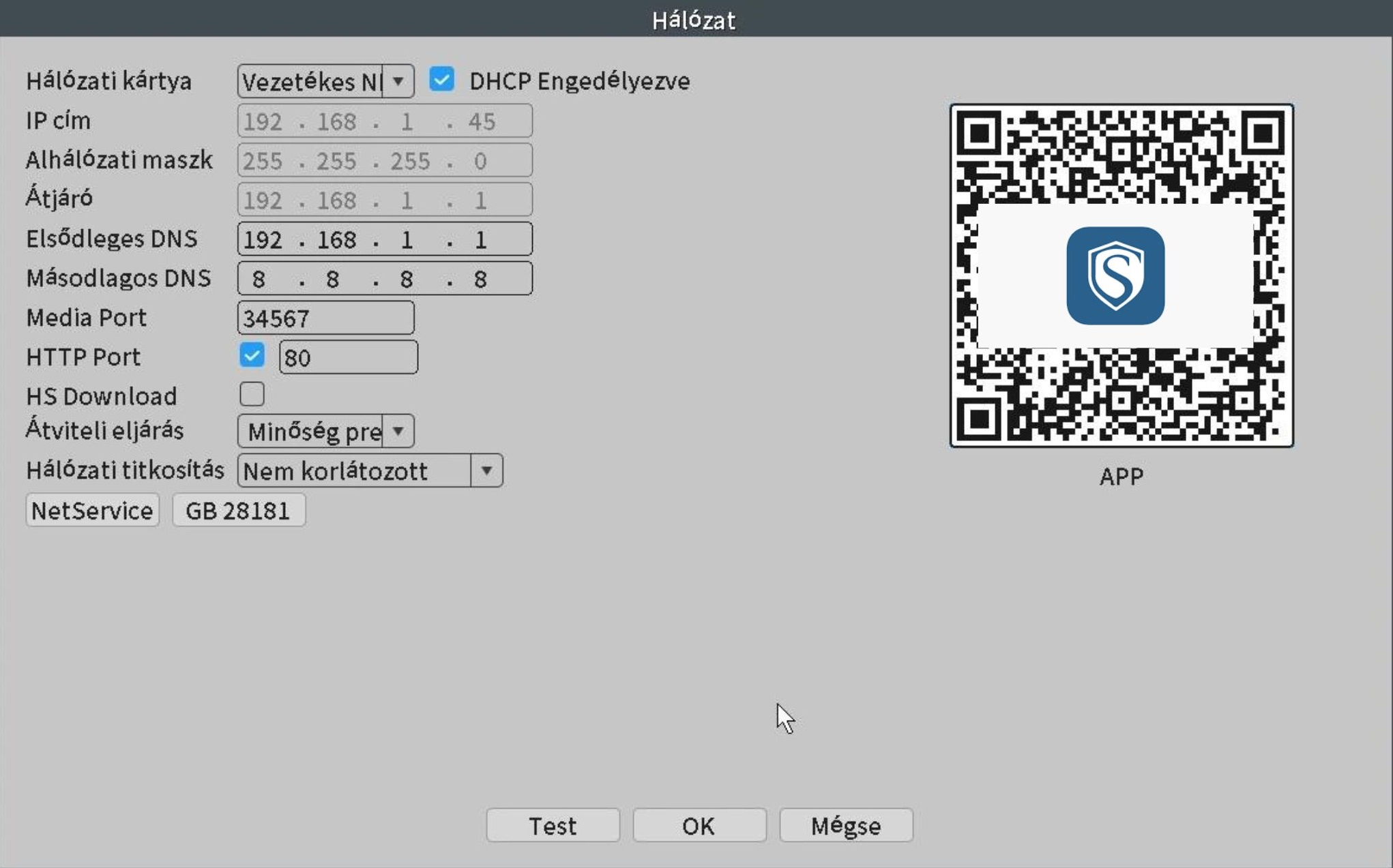This screenshot has width=1393, height=868.
Task: Click the Alhálózati maszk field
Action: (x=384, y=161)
